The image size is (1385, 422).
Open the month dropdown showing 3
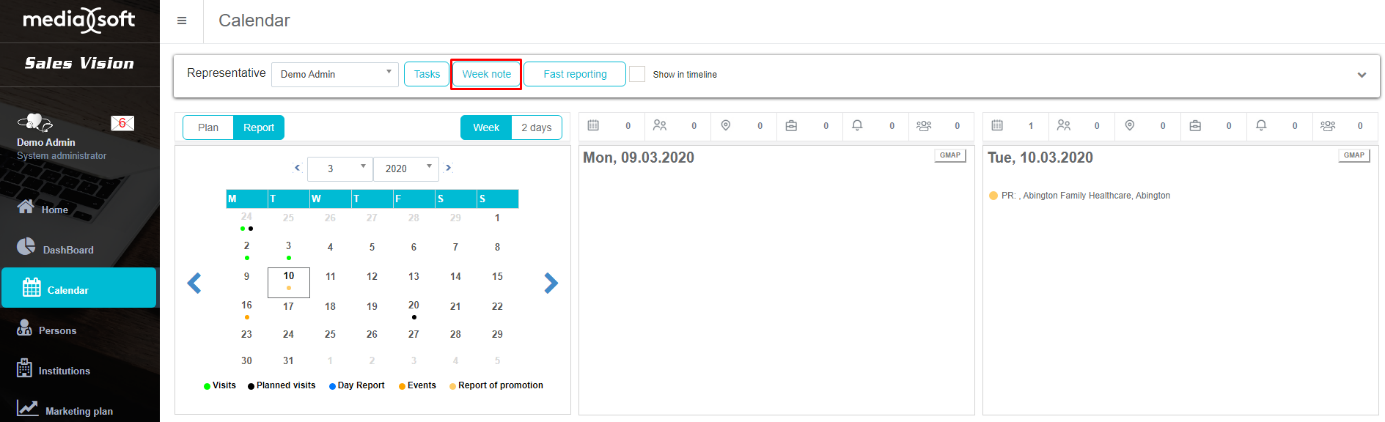coord(339,169)
